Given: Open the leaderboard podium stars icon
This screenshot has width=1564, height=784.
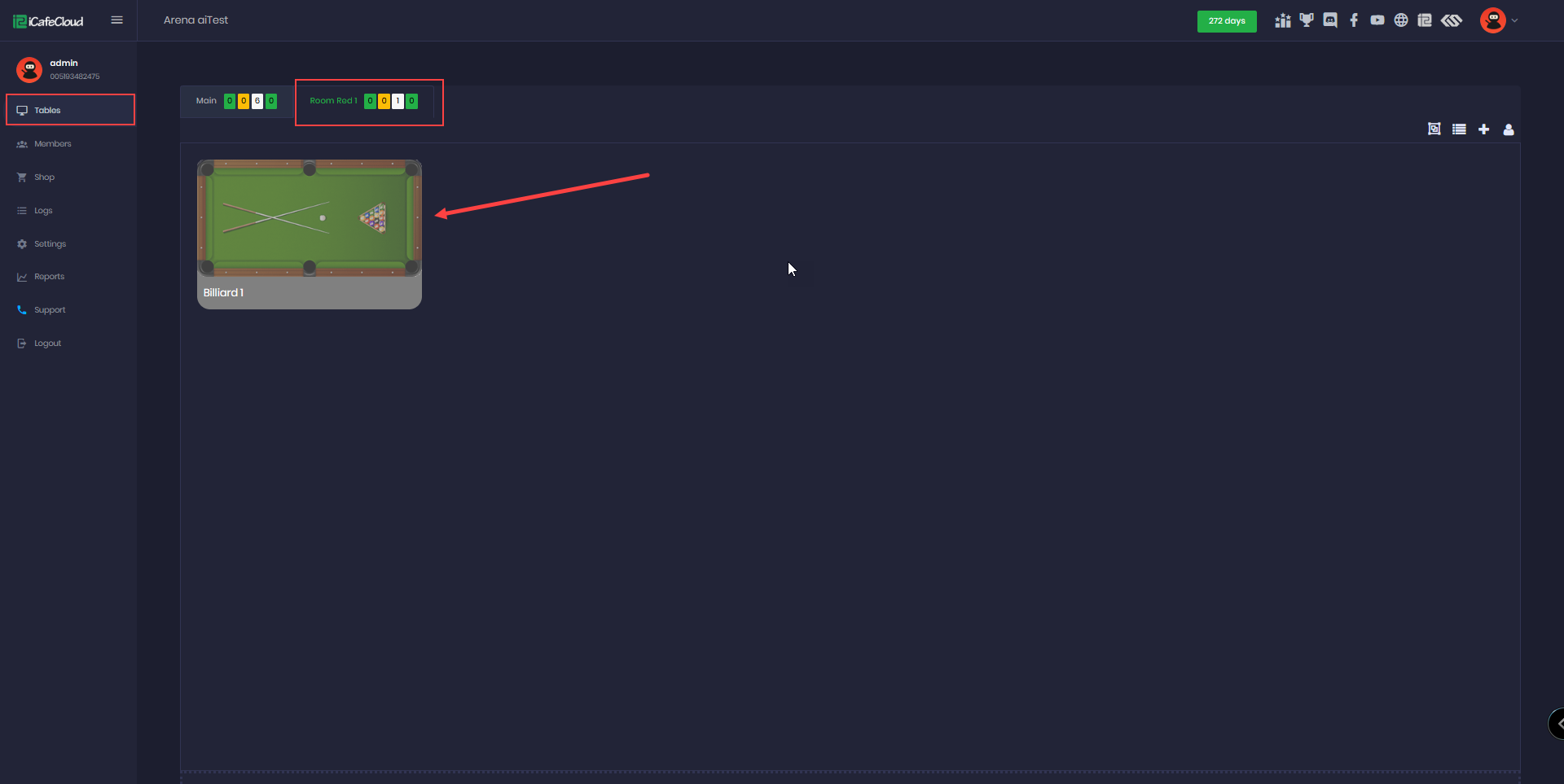Looking at the screenshot, I should pyautogui.click(x=1283, y=20).
